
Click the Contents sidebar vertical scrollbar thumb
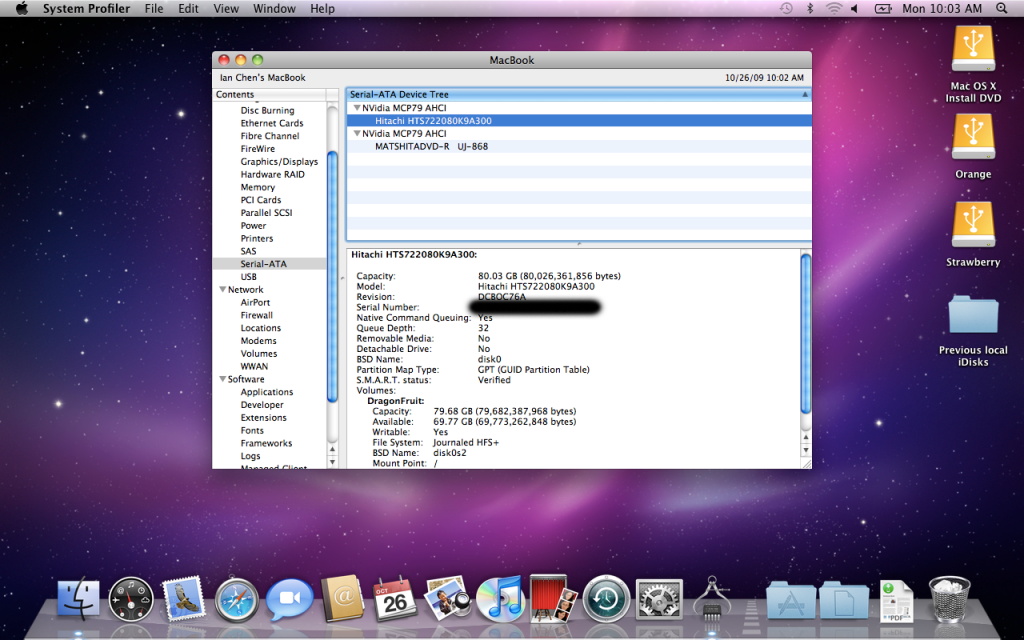[332, 277]
